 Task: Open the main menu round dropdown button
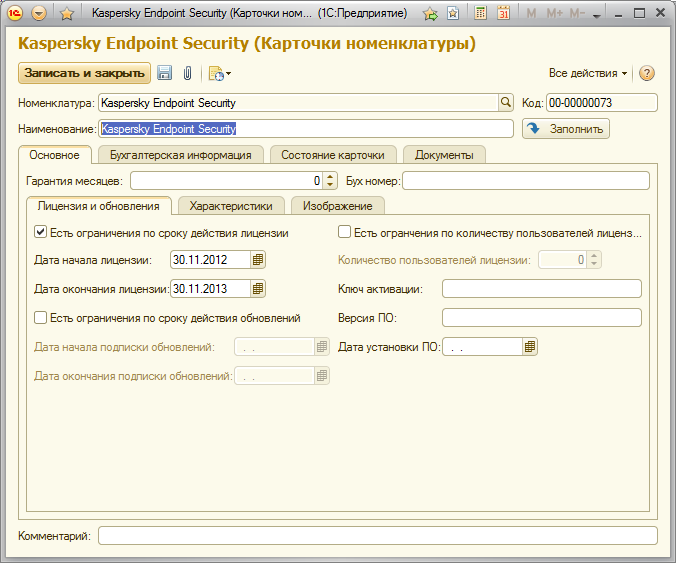click(39, 13)
